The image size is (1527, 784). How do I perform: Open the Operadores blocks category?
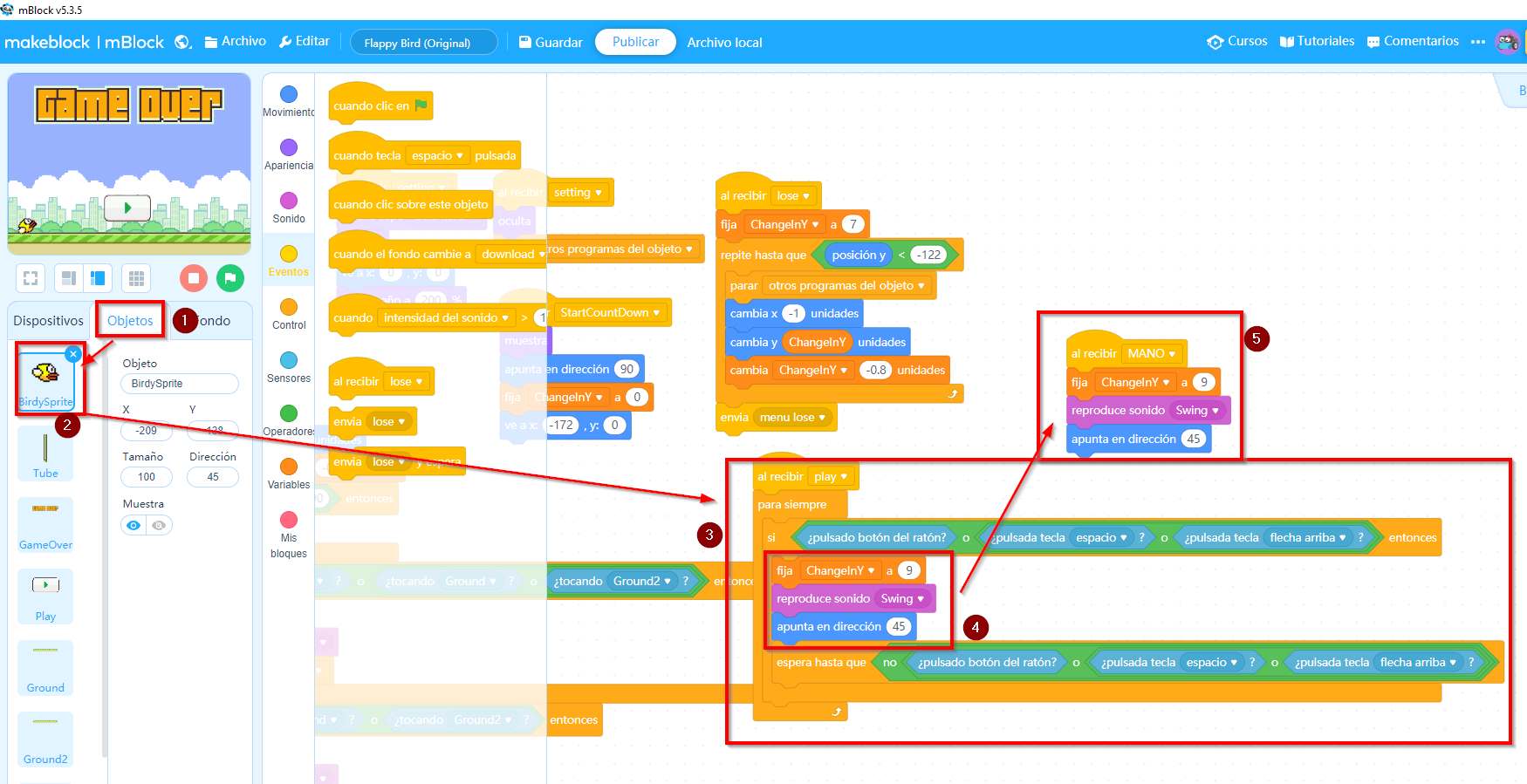pos(289,420)
